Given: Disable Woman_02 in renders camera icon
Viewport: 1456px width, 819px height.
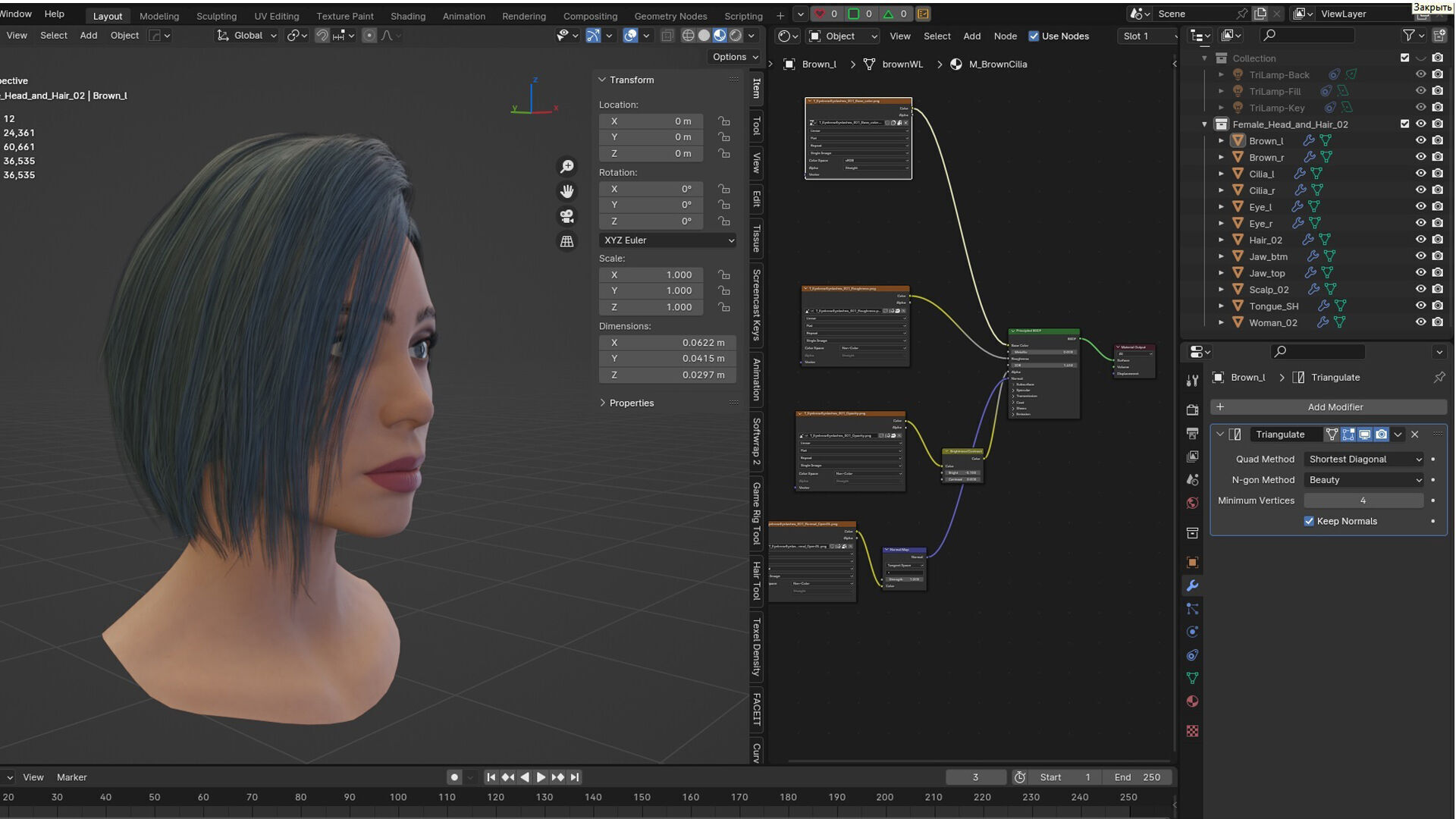Looking at the screenshot, I should point(1437,322).
